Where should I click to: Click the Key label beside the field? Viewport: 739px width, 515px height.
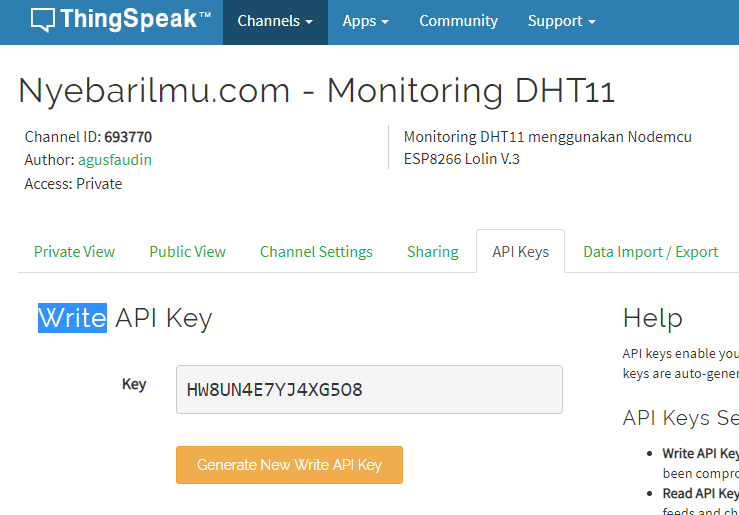click(134, 385)
